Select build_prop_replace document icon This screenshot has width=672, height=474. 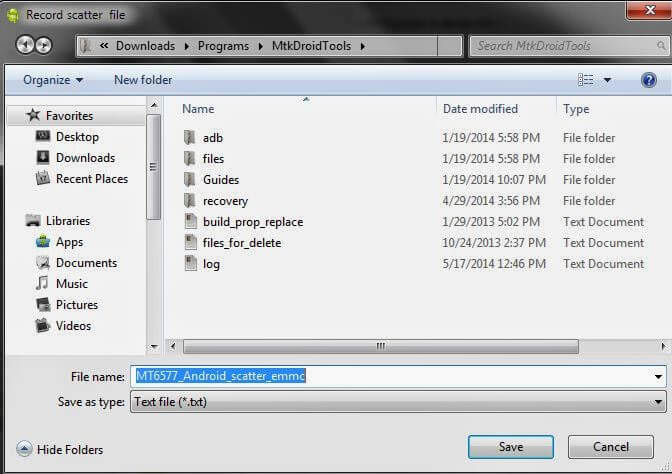190,222
